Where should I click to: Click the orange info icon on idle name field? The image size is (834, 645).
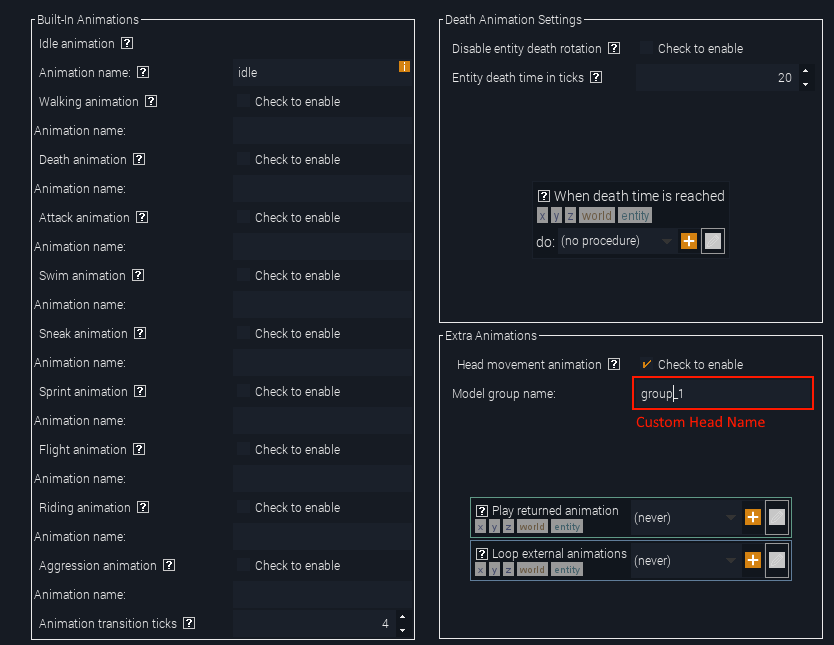pos(404,65)
